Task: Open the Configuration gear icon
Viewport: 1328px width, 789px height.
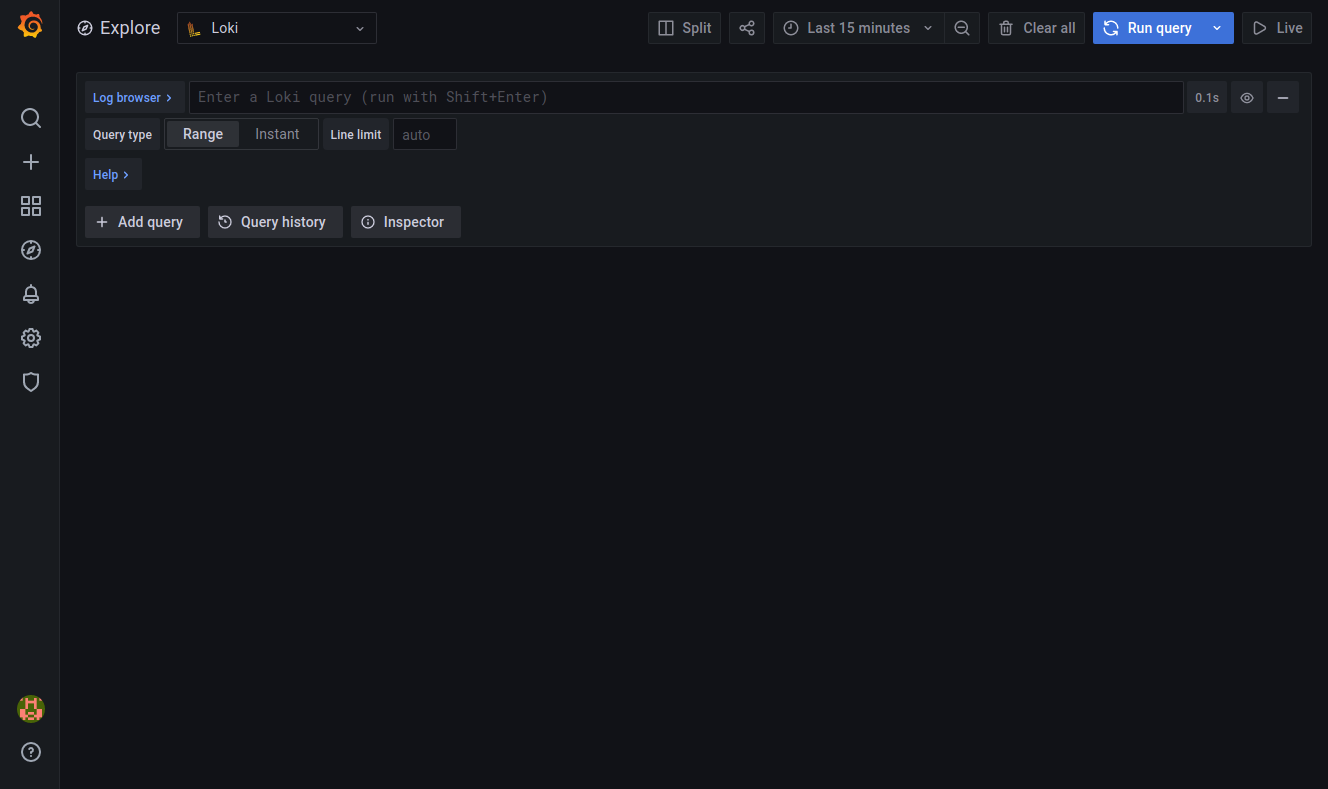Action: (31, 338)
